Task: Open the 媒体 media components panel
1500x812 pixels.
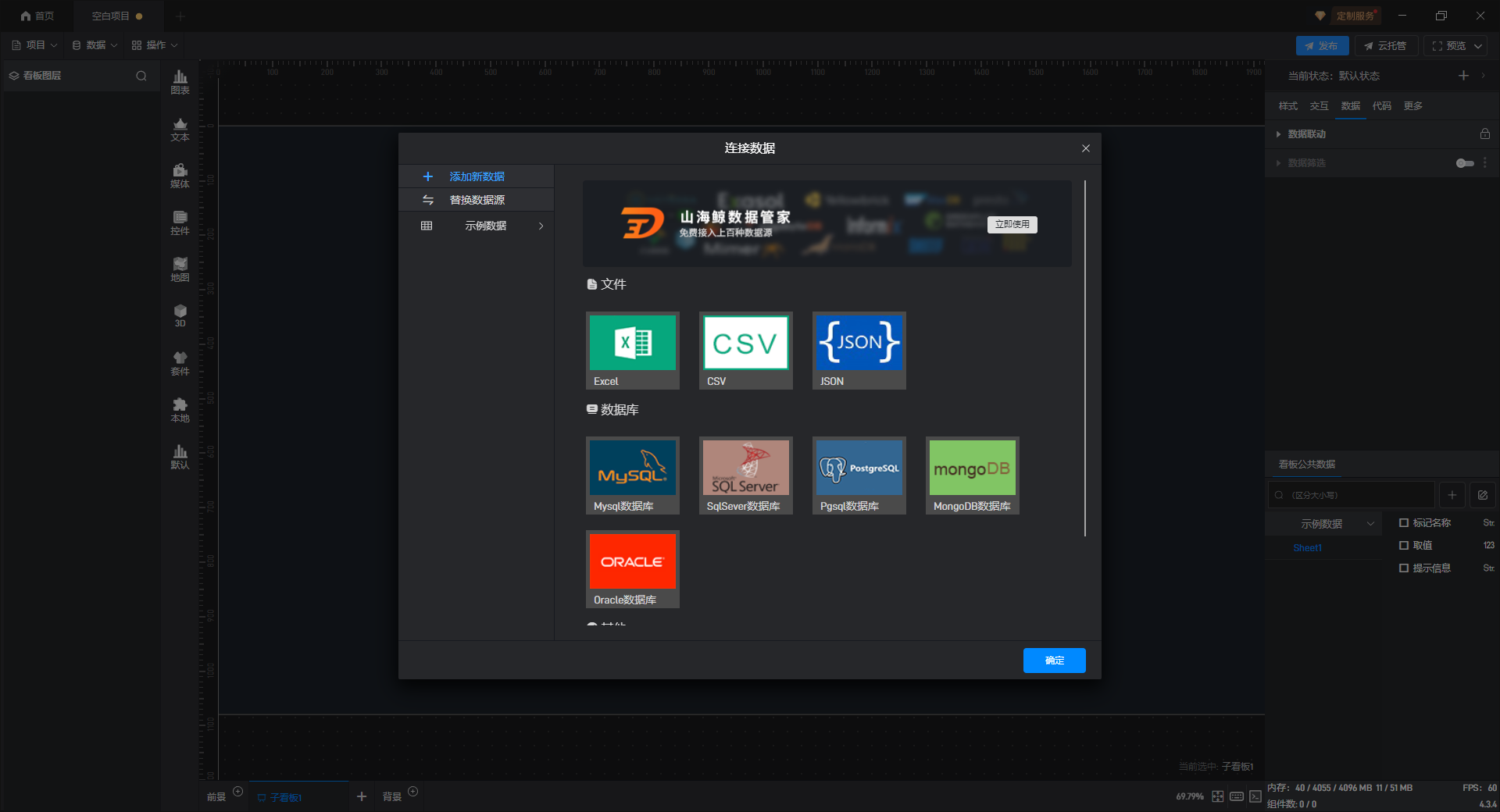Action: pos(180,176)
